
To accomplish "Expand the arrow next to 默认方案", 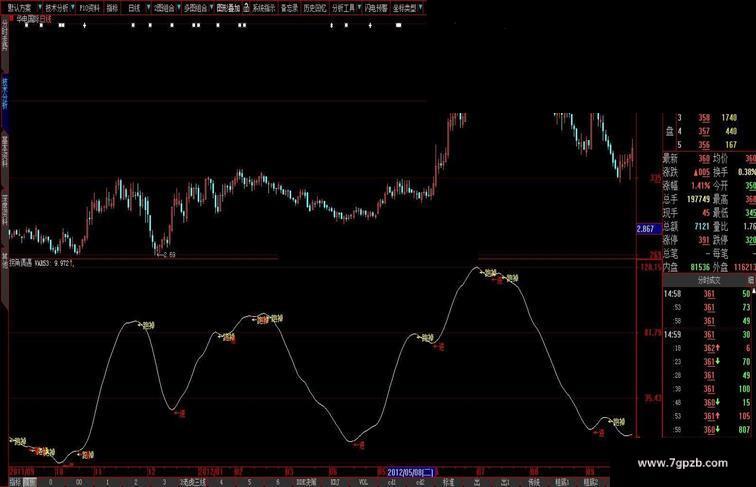I will 40,8.
